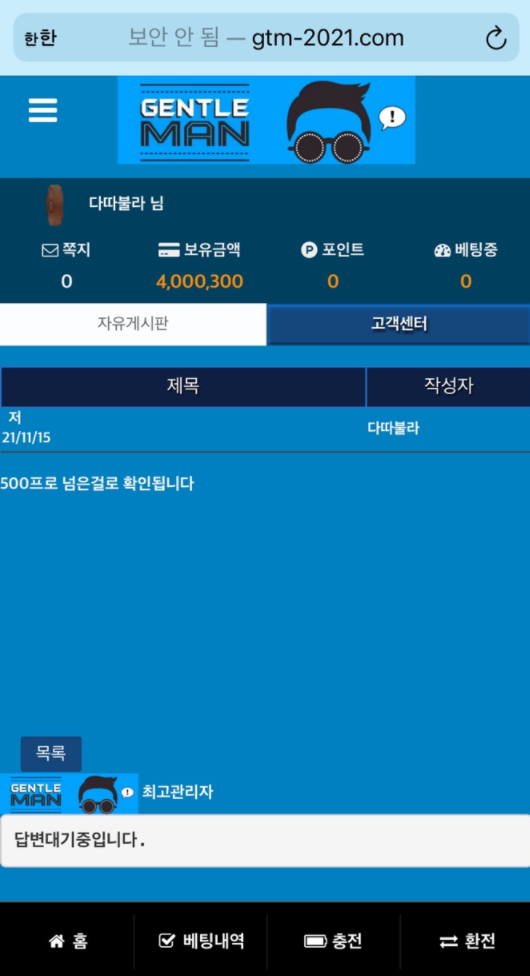530x976 pixels.
Task: Tap the 제목 column header
Action: [x=183, y=387]
